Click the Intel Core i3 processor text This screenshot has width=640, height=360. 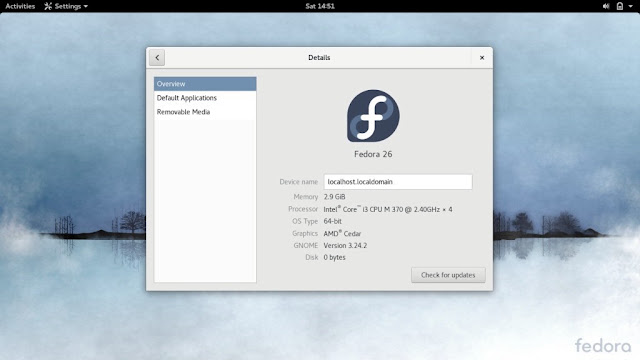coord(388,209)
